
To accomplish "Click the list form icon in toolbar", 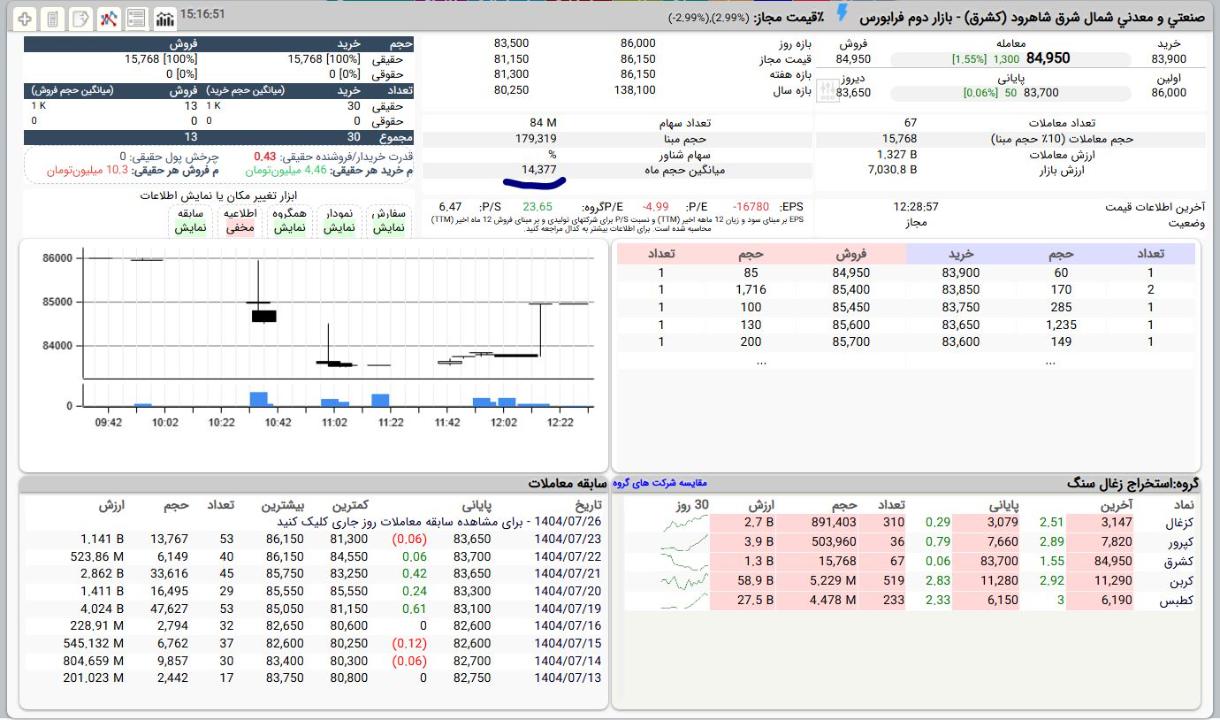I will [136, 18].
